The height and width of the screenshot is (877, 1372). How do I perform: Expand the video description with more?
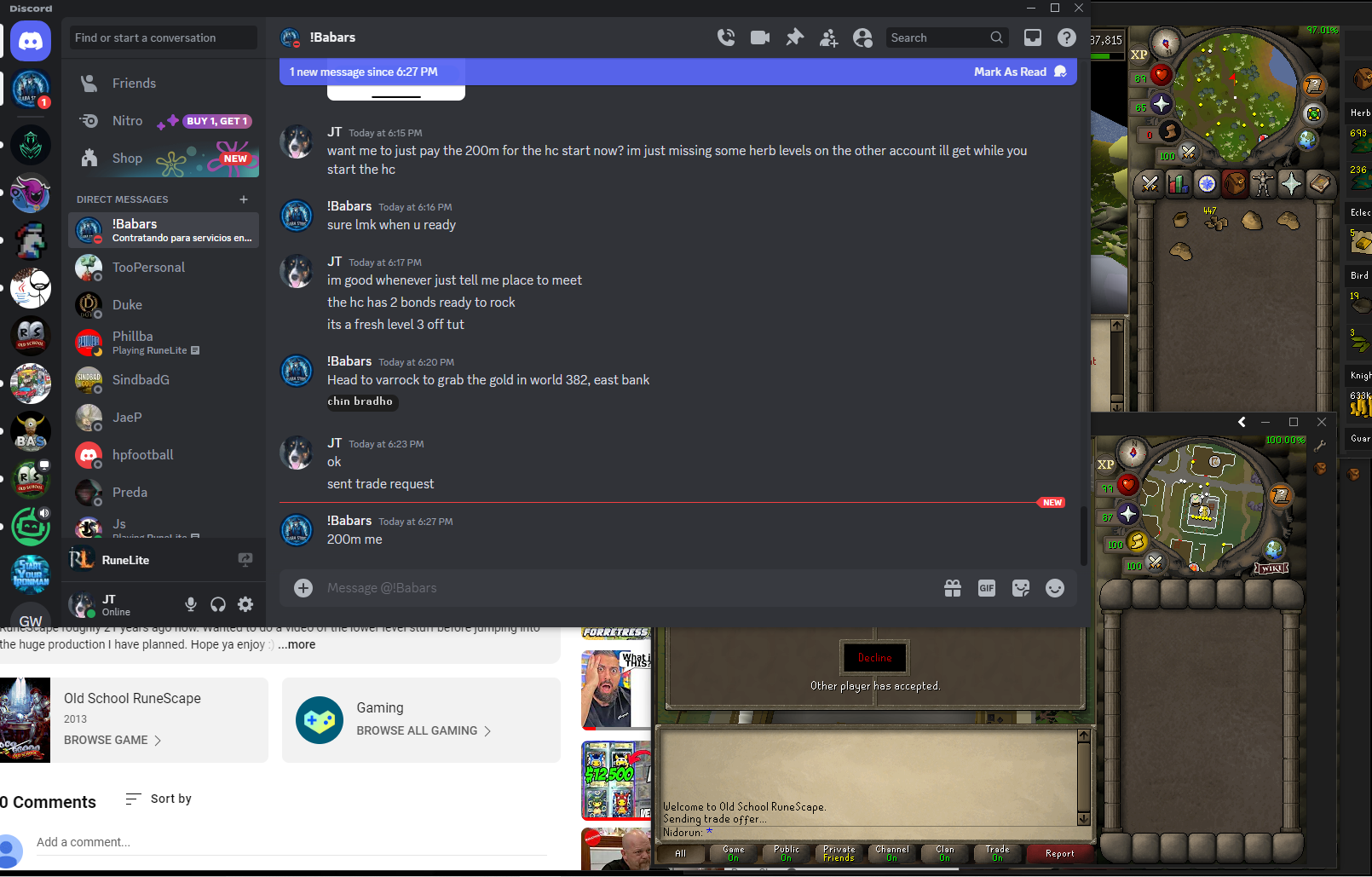click(x=297, y=644)
